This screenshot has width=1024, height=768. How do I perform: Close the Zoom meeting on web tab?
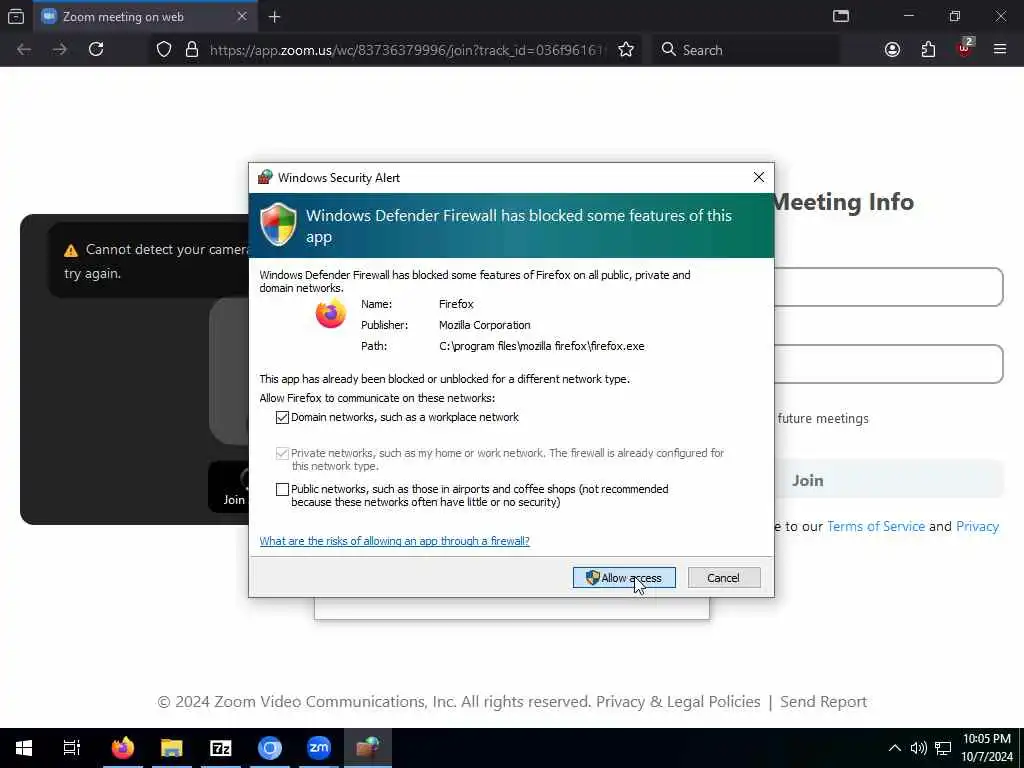click(242, 16)
